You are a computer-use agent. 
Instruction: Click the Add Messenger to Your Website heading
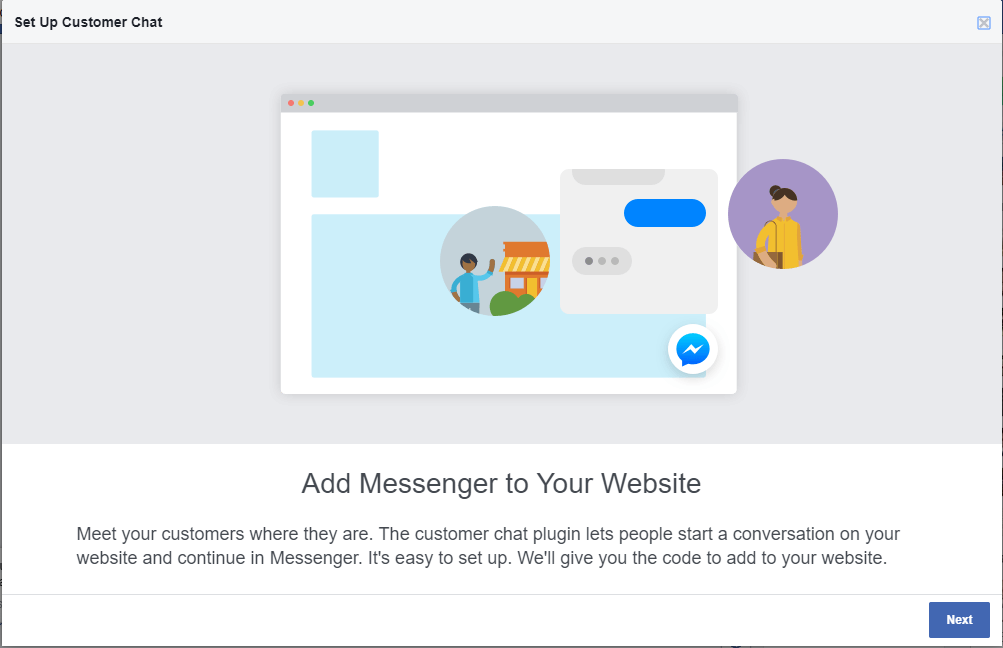click(x=502, y=484)
